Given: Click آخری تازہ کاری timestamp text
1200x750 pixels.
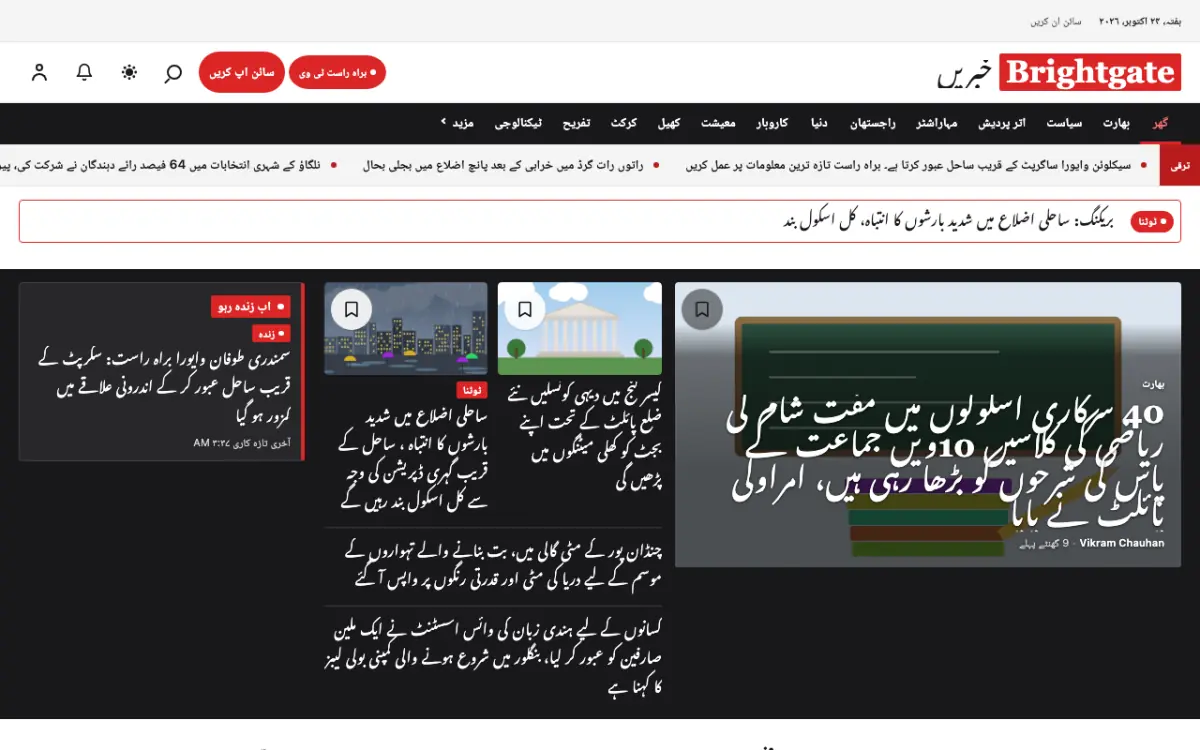Looking at the screenshot, I should (x=243, y=442).
